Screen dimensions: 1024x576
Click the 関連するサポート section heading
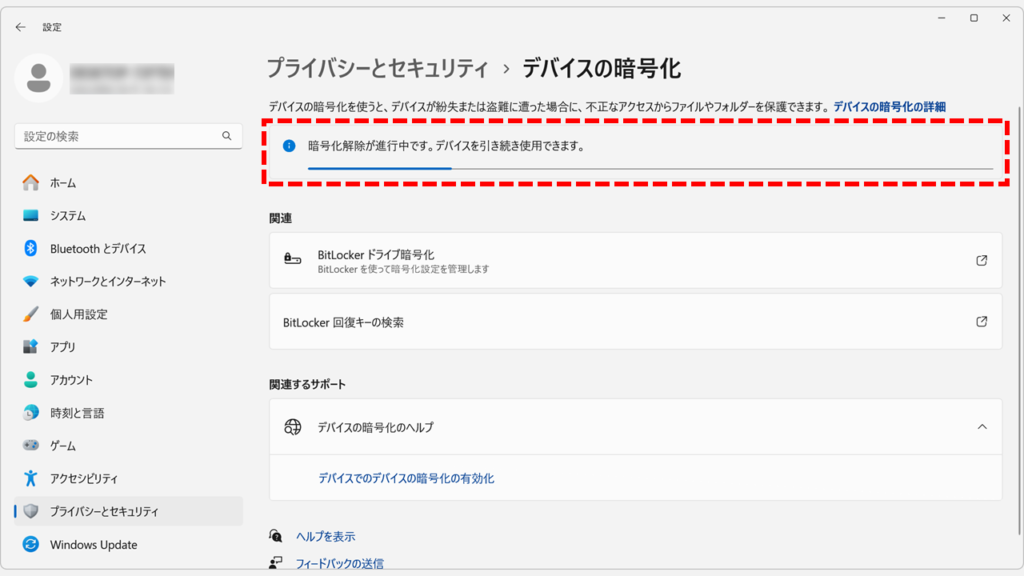point(307,384)
